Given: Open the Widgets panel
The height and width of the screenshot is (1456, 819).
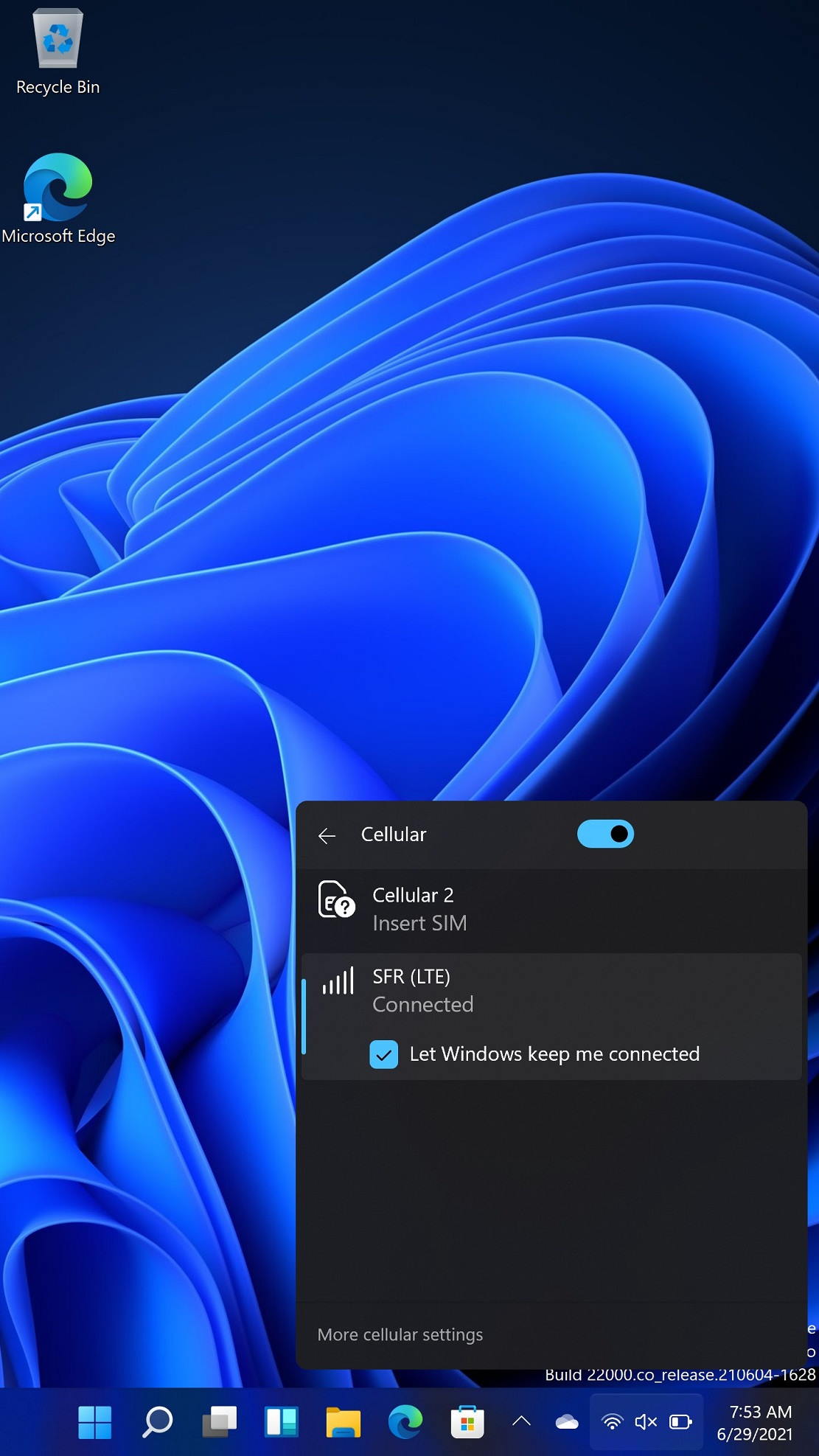Looking at the screenshot, I should tap(281, 1422).
